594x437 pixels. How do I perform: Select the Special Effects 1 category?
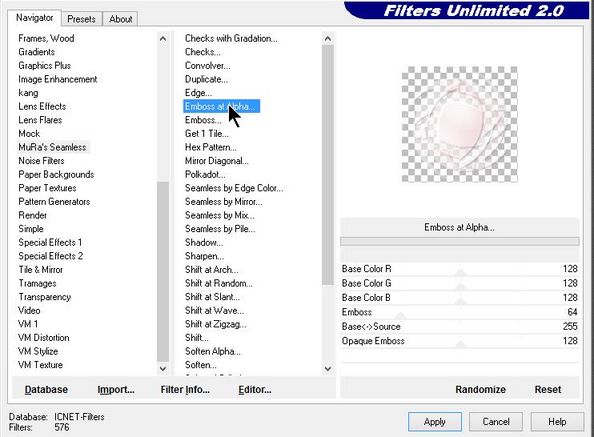(x=50, y=242)
